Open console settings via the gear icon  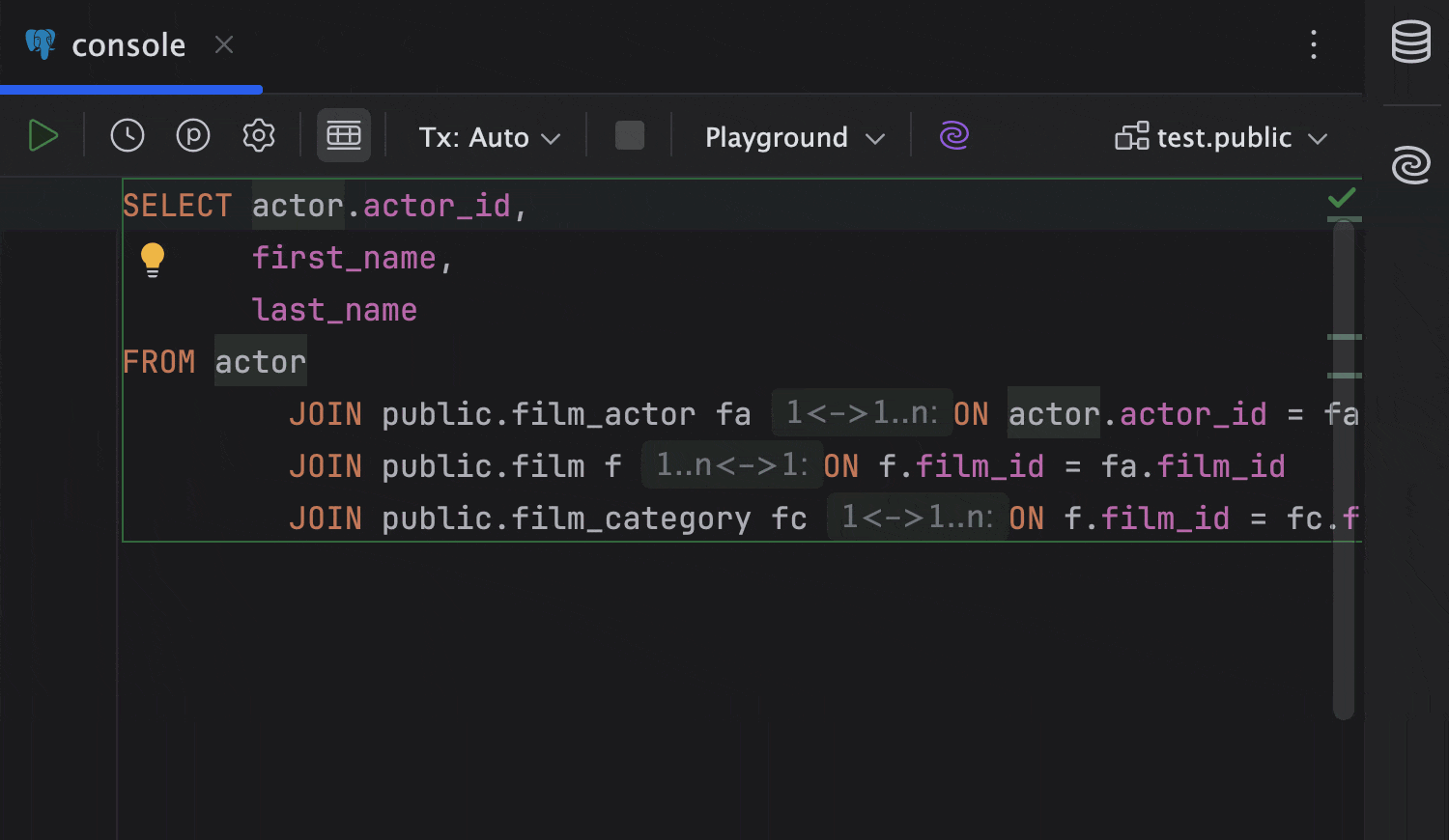[258, 135]
